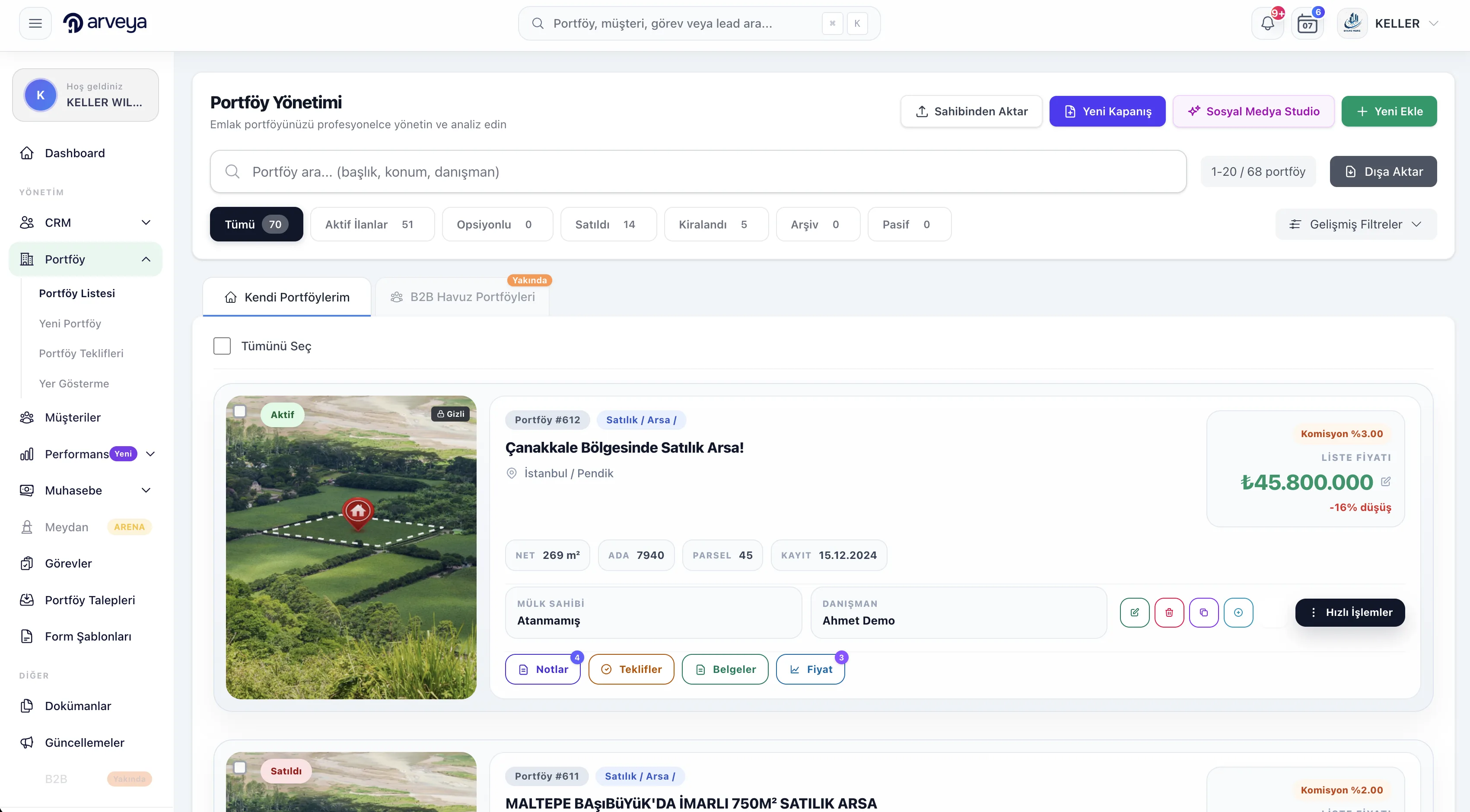Screen dimensions: 1470x812
Task: Open Dokümanlar via its files icon
Action: point(27,706)
